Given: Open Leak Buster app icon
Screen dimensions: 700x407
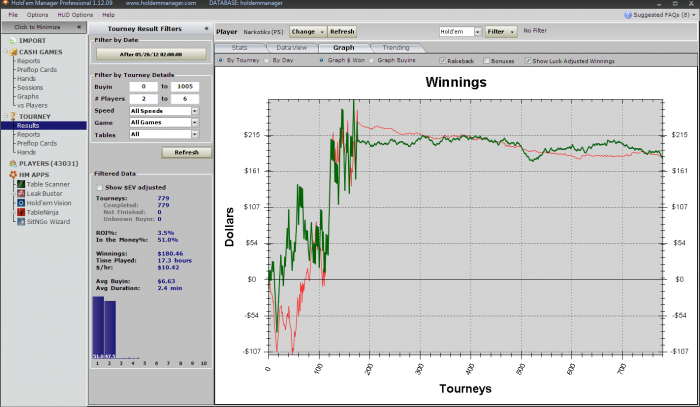Looking at the screenshot, I should (x=21, y=193).
